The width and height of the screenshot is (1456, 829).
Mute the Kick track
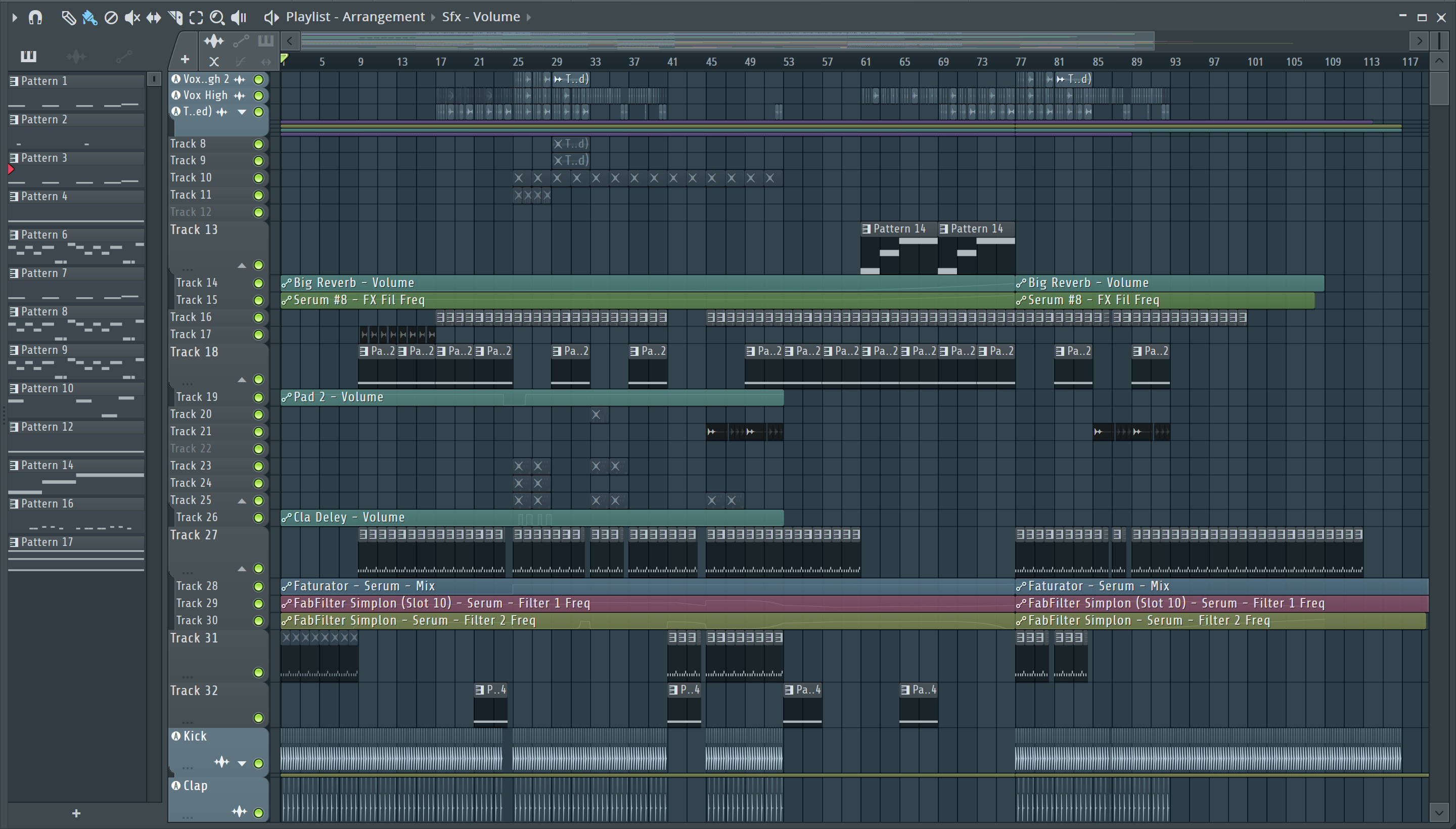coord(258,763)
